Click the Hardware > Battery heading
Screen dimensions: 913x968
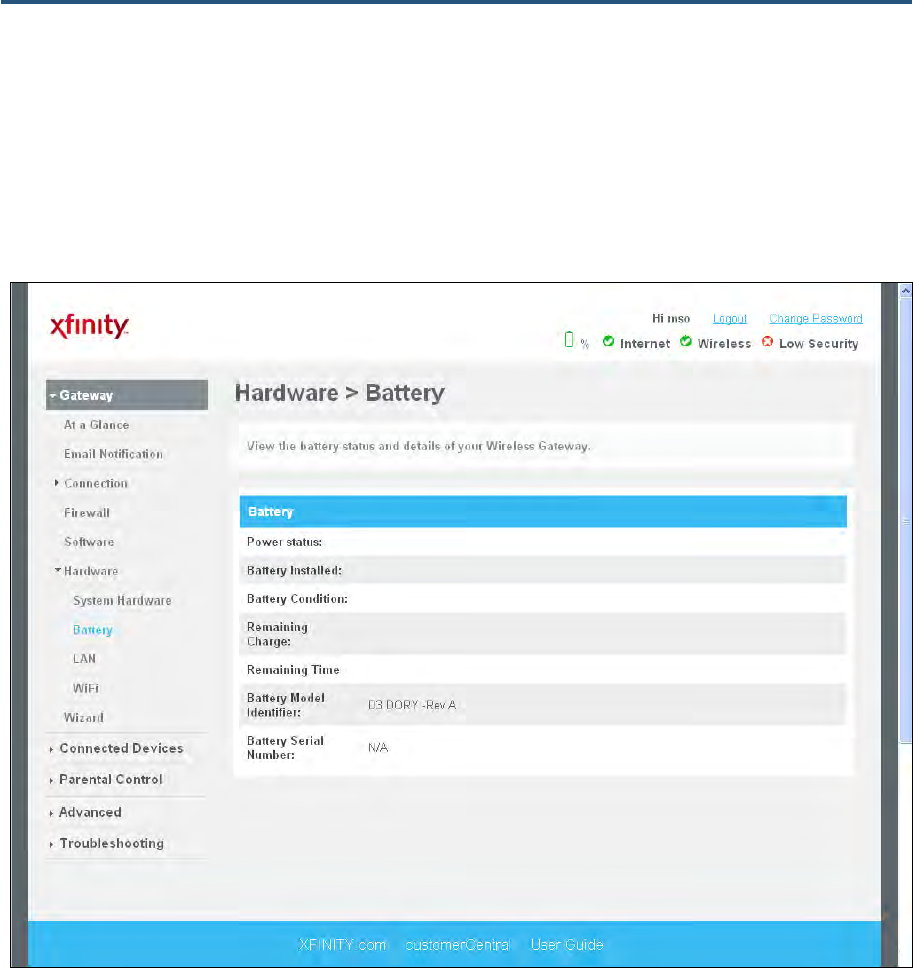tap(340, 393)
